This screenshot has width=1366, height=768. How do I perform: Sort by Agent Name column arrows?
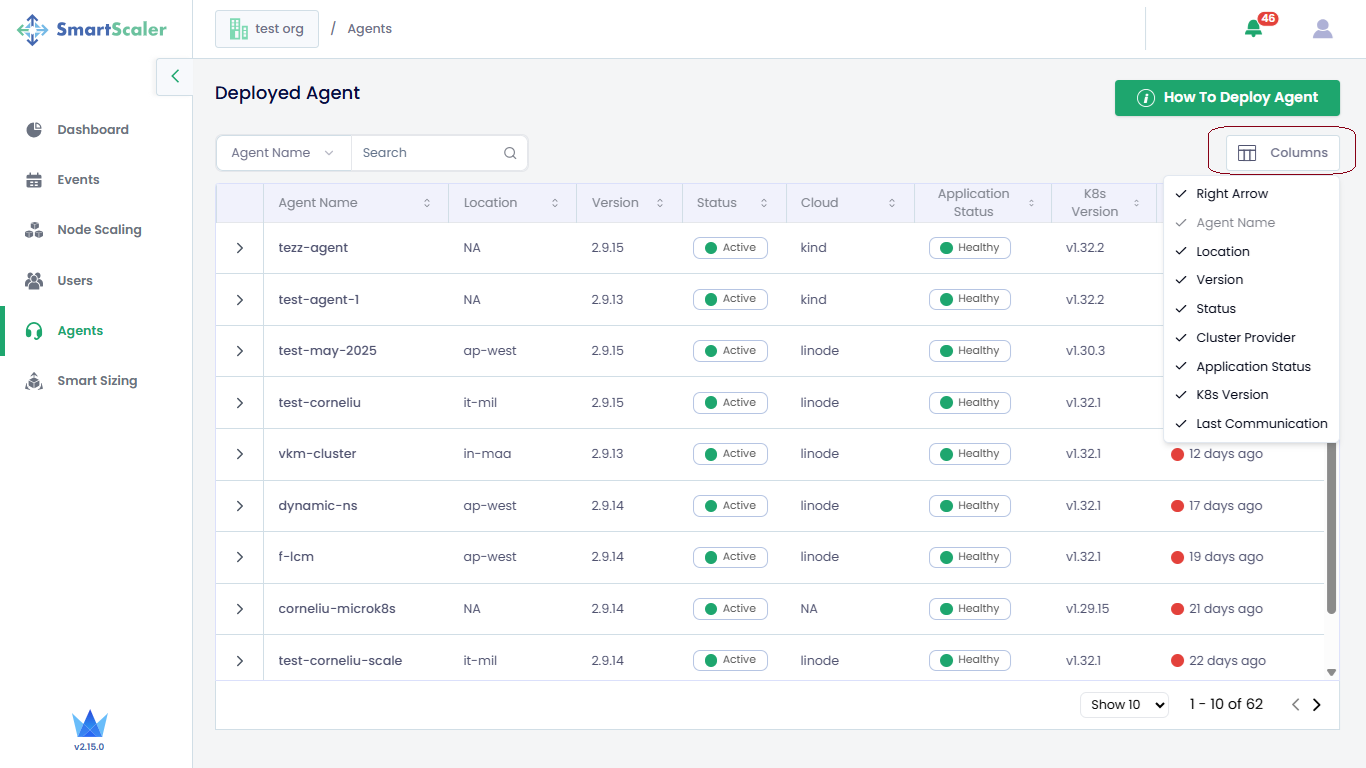point(427,203)
